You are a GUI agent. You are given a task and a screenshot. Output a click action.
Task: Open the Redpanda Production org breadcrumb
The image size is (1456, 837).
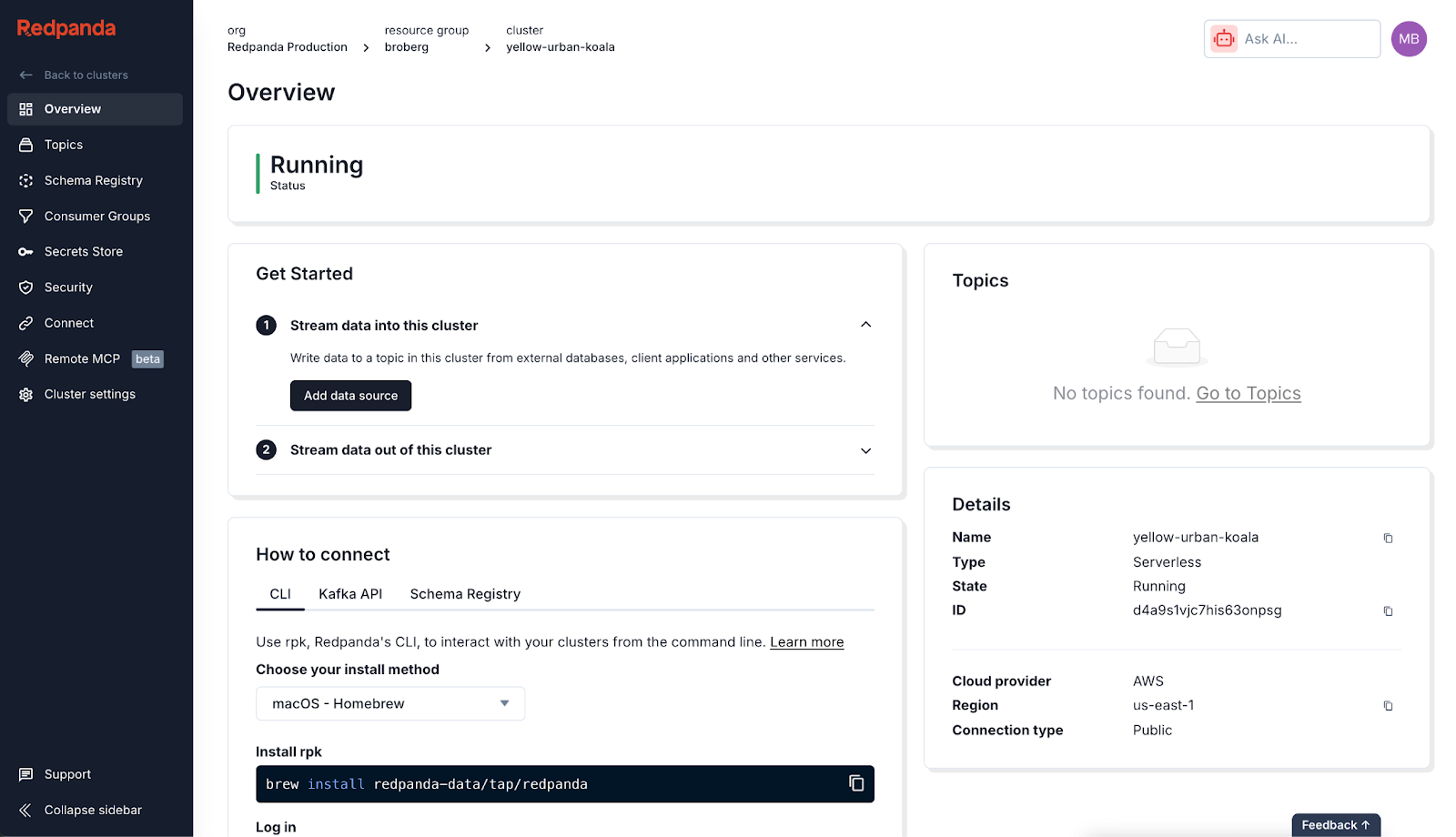(x=288, y=47)
